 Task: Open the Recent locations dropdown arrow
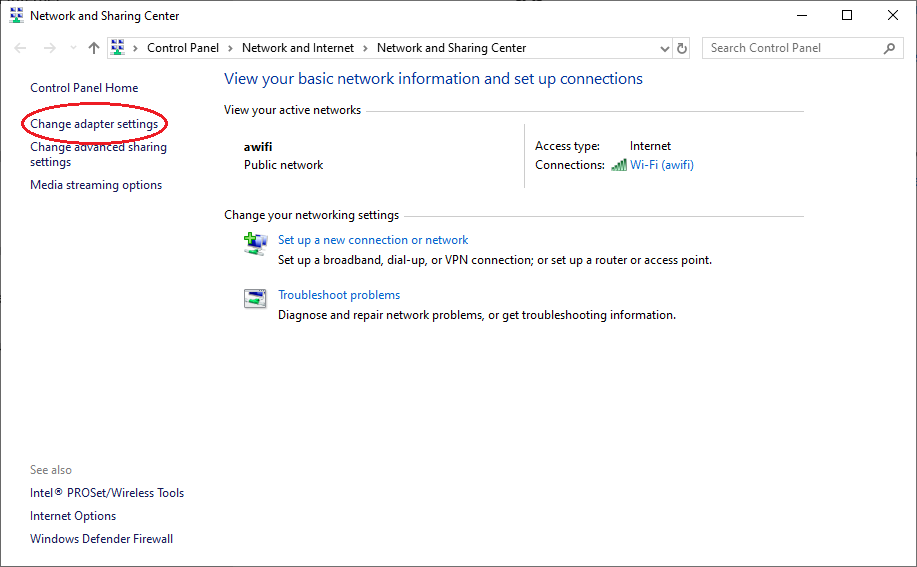click(x=73, y=48)
